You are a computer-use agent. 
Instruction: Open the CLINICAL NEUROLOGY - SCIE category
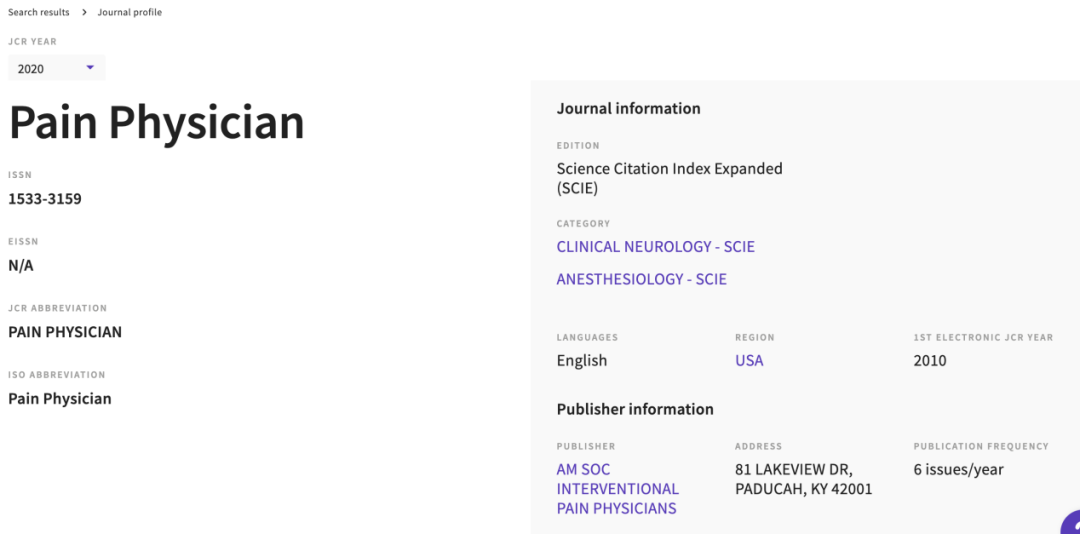coord(656,247)
